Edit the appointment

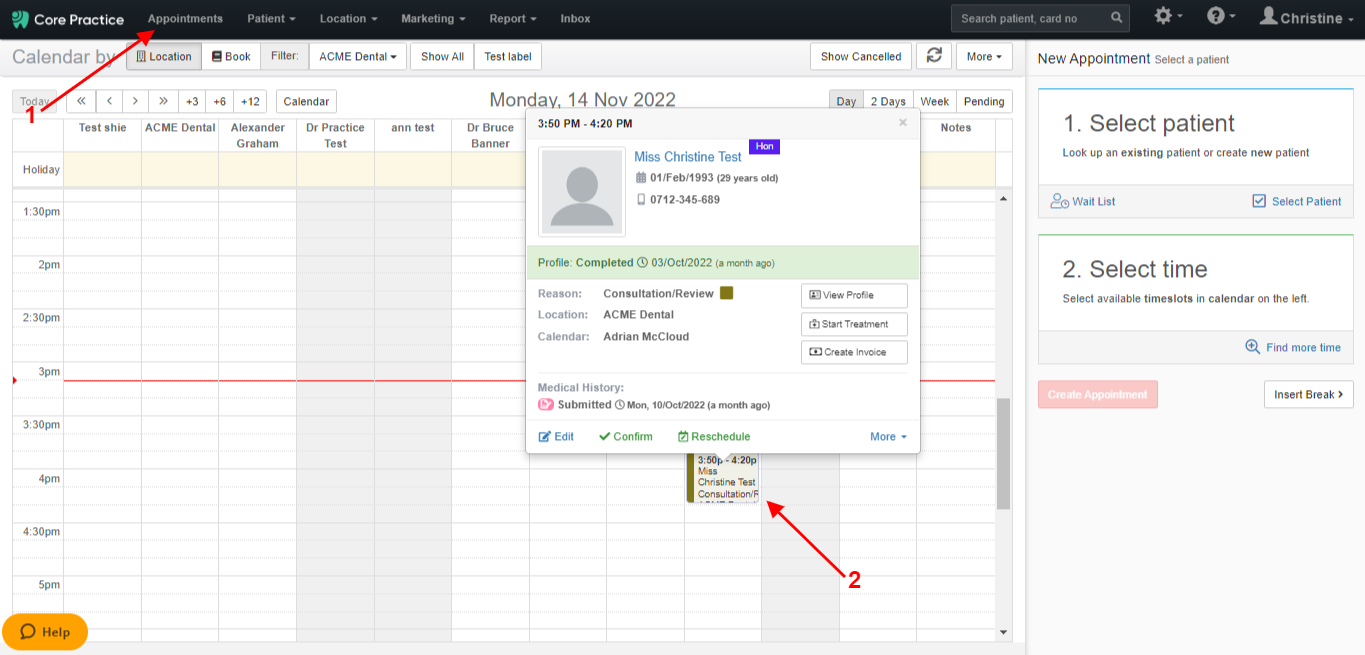coord(556,436)
